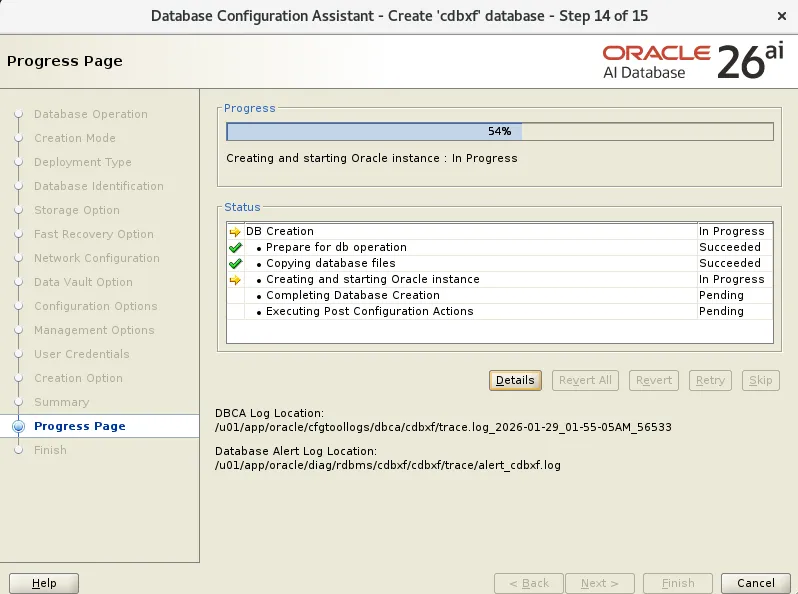Click Creating and starting Oracle instance row in table
This screenshot has height=594, width=798.
500,279
